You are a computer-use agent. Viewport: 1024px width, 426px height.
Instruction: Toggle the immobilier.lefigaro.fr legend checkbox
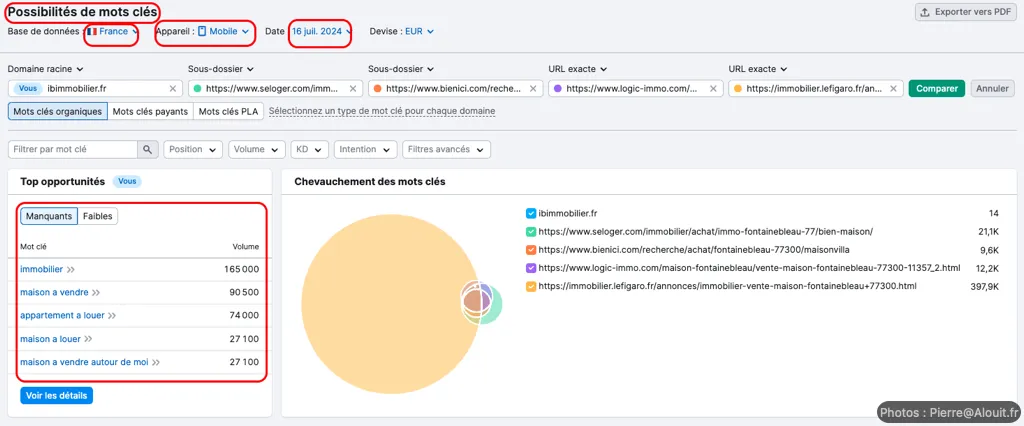coord(531,286)
